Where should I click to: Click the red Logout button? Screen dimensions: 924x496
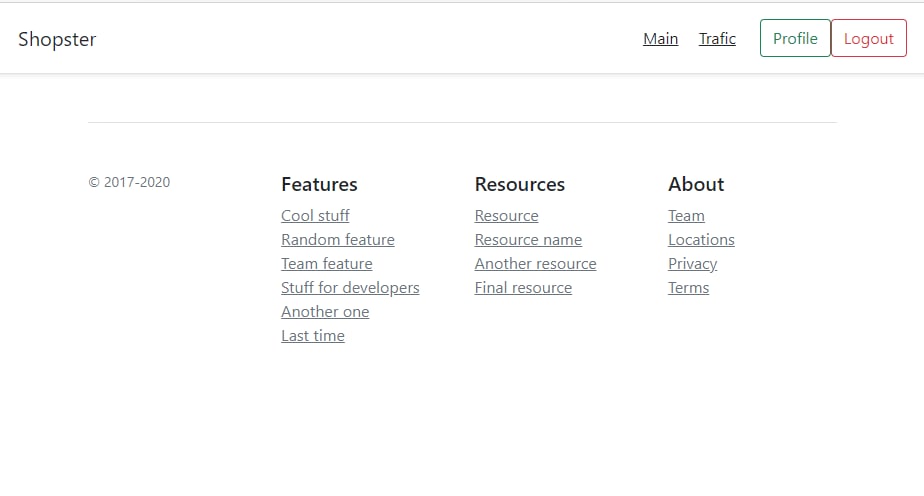coord(869,38)
